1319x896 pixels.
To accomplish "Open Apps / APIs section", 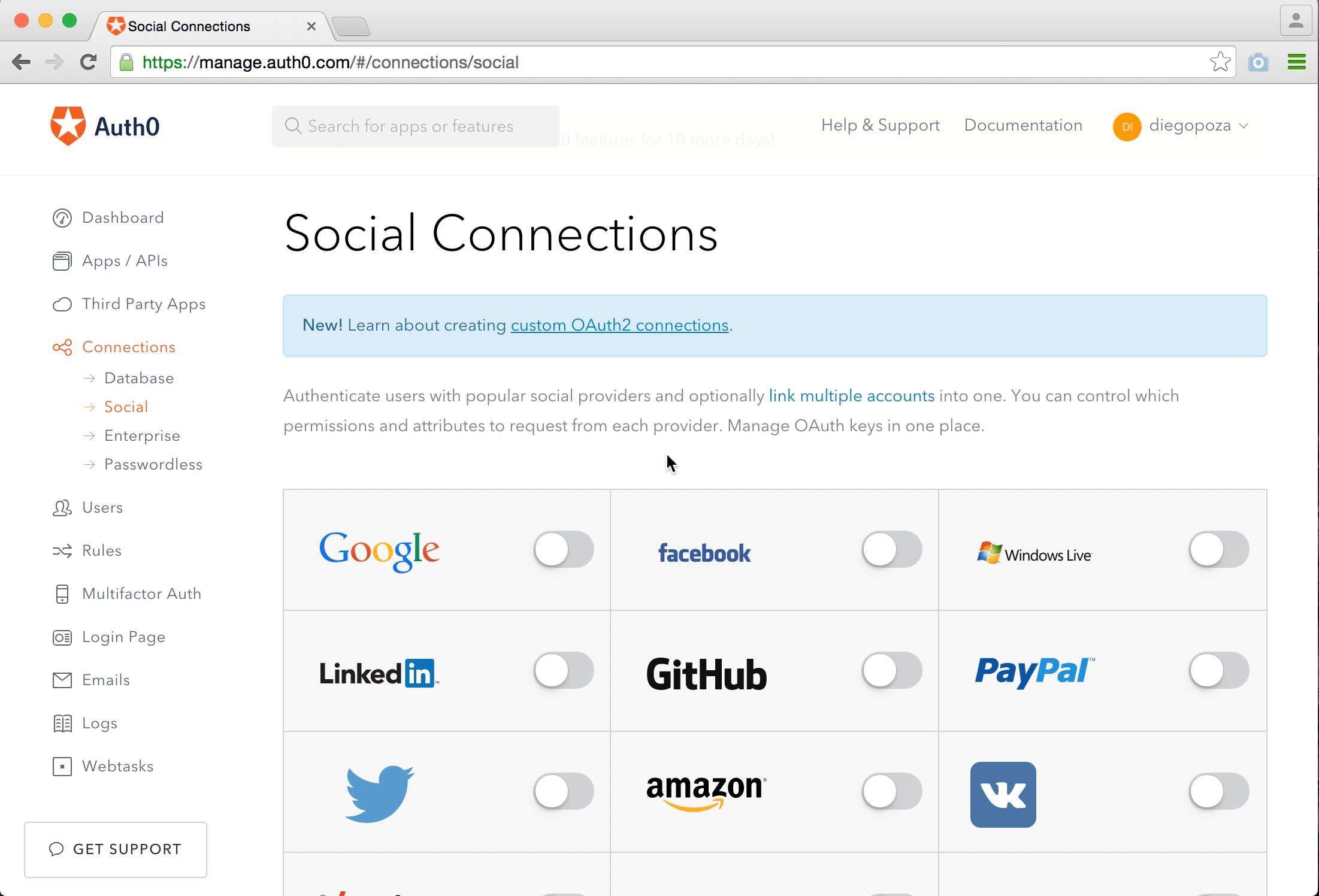I will coord(124,261).
